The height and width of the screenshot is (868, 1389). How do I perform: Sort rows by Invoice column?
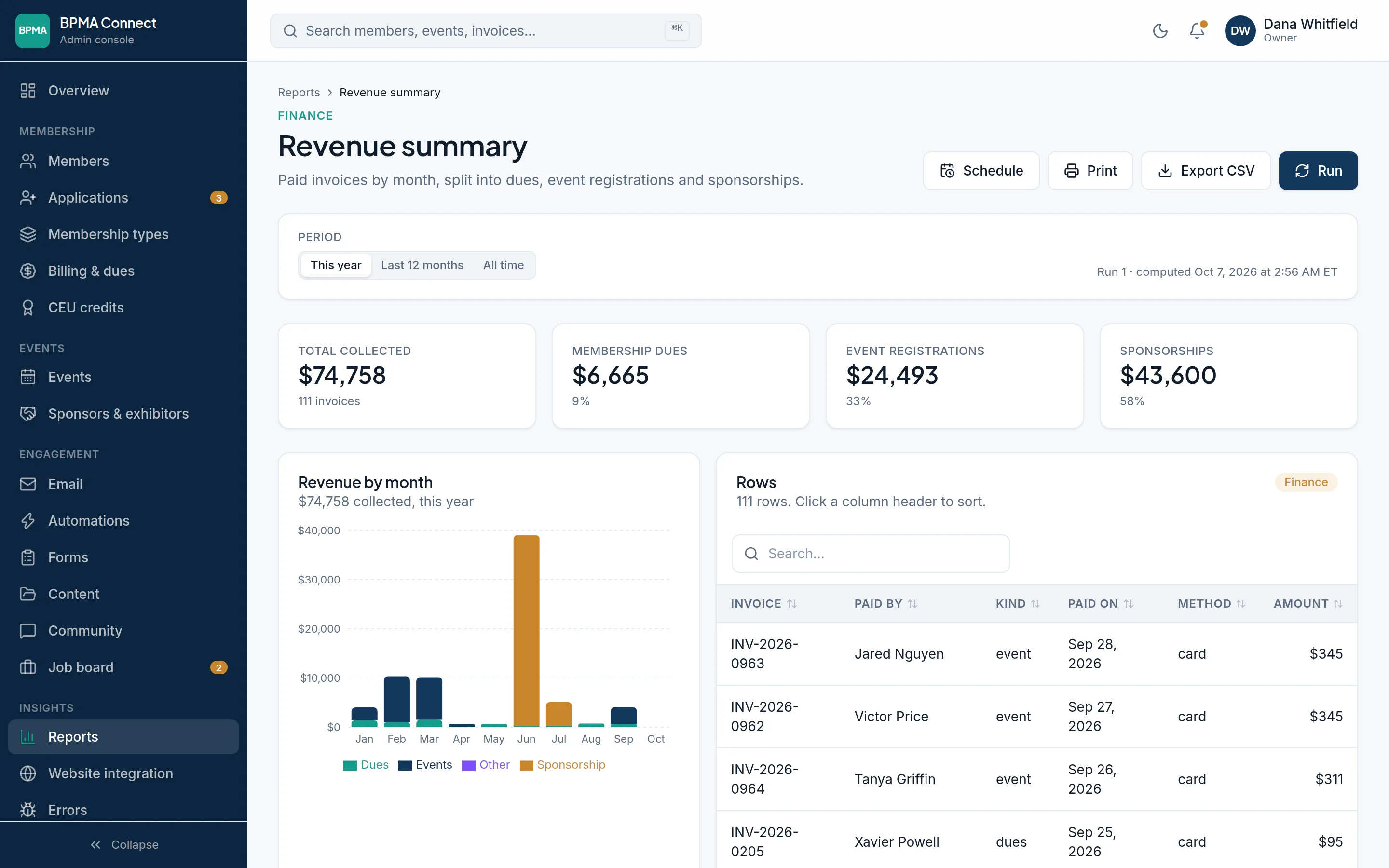763,604
